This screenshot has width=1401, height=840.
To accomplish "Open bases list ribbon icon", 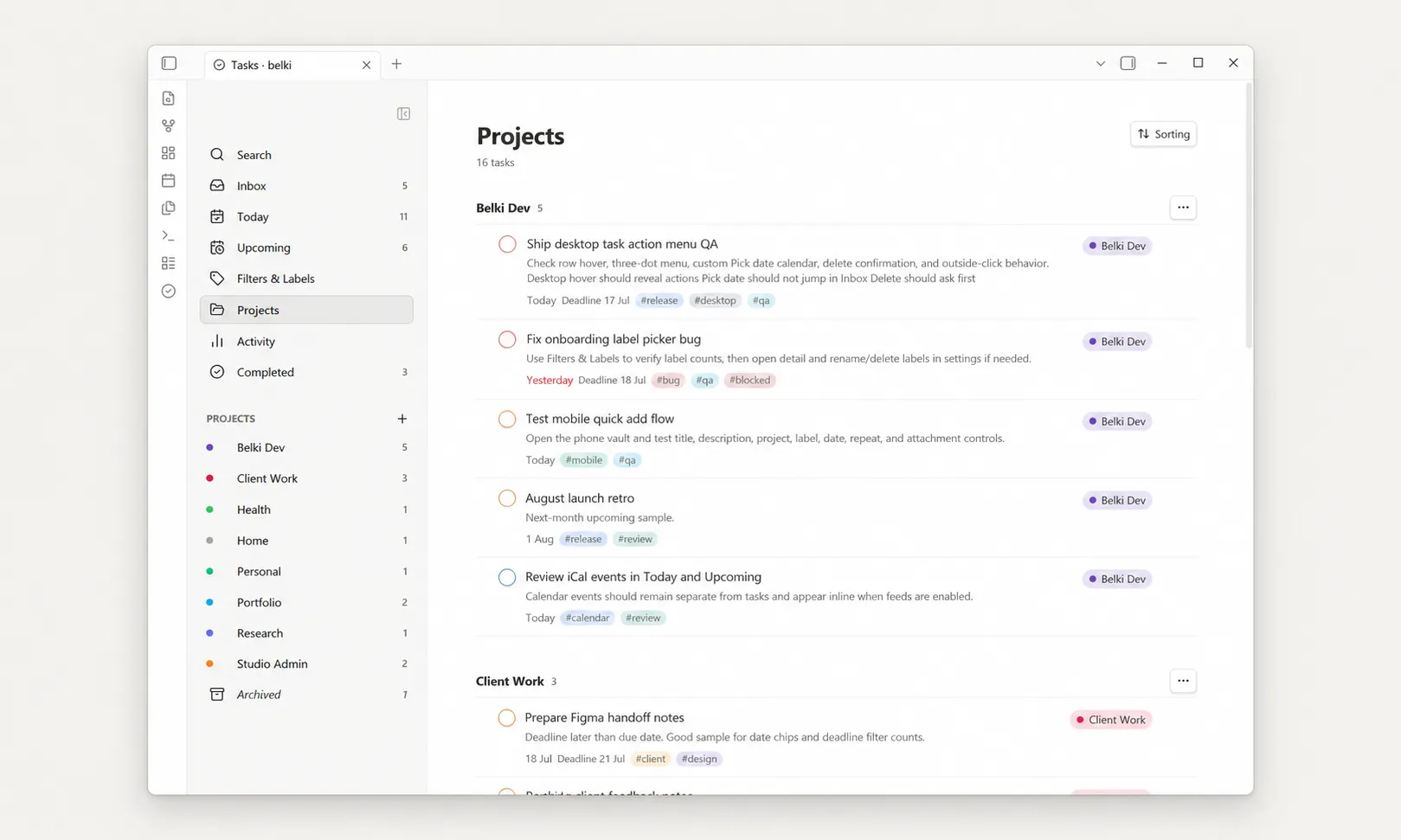I will [169, 263].
